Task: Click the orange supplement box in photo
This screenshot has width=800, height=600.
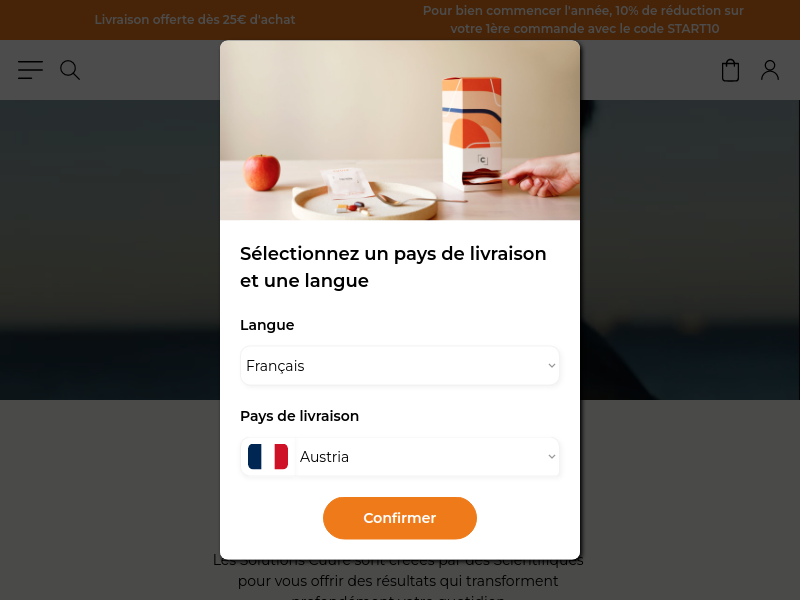Action: 472,134
